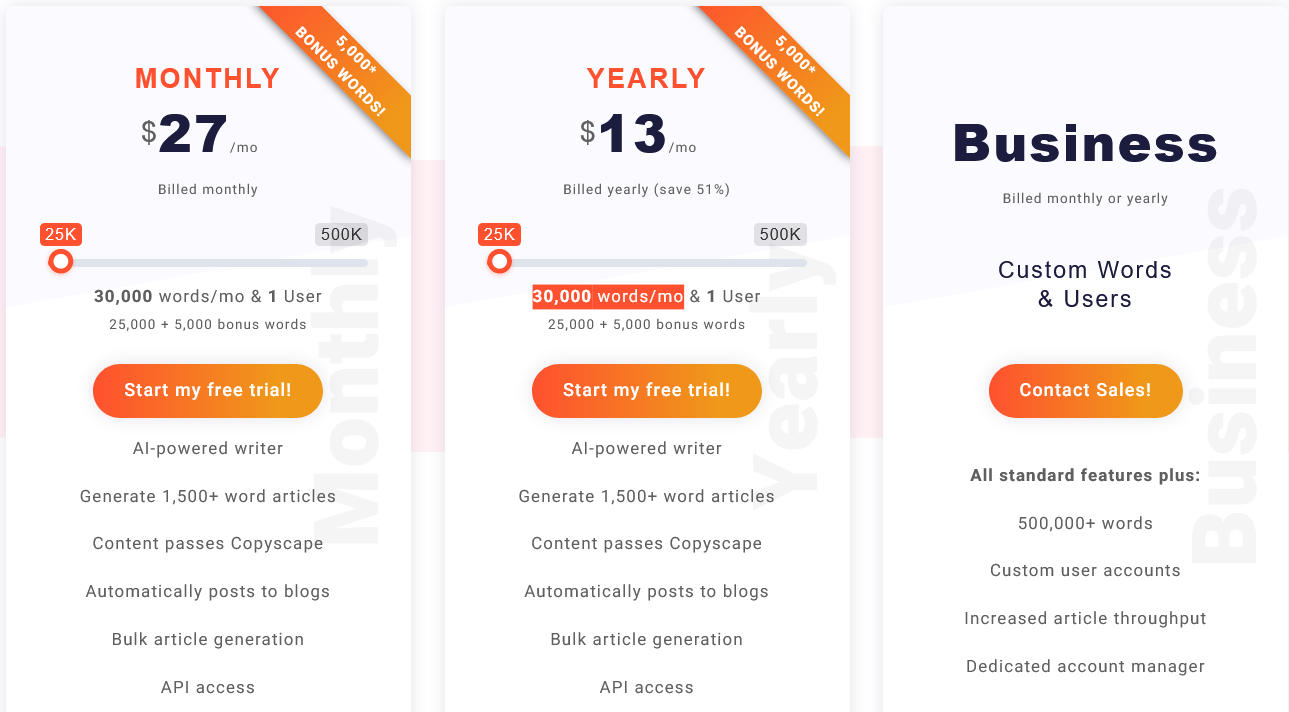Screen dimensions: 1289x712
Task: Click the 25K label on Monthly slider
Action: (61, 235)
